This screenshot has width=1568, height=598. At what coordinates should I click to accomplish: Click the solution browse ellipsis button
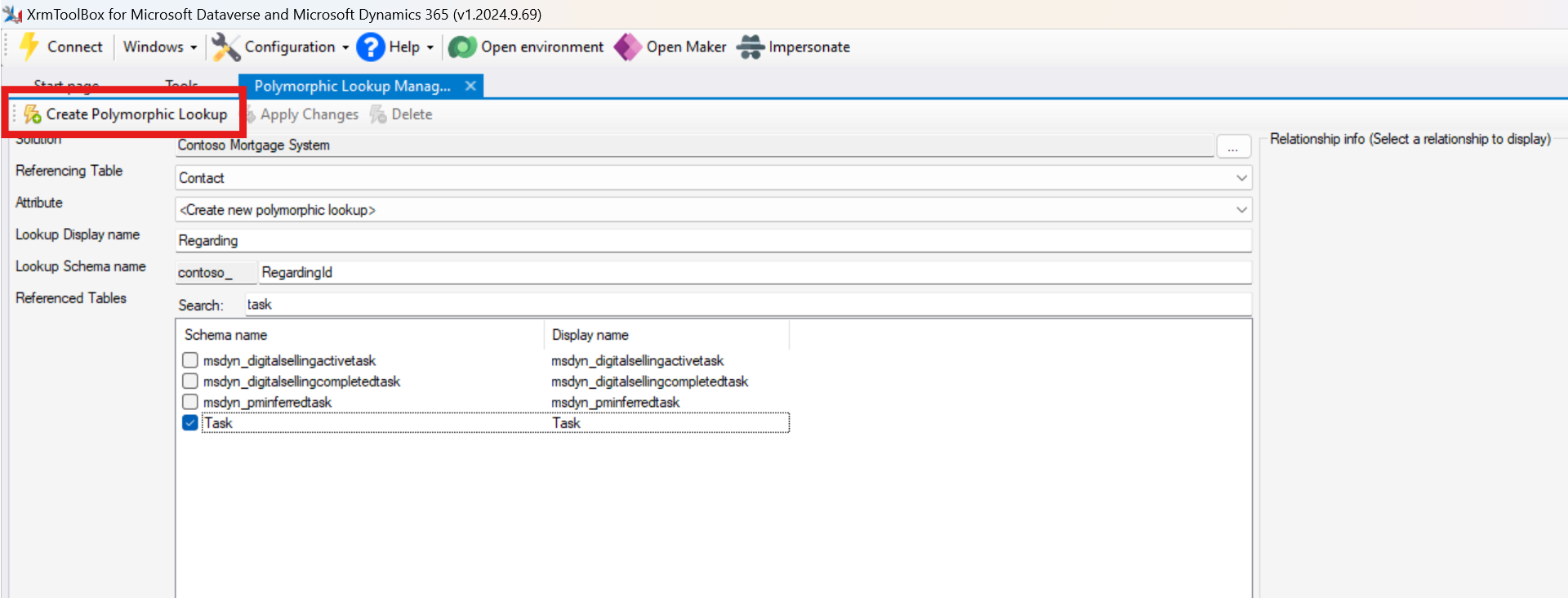coord(1232,146)
